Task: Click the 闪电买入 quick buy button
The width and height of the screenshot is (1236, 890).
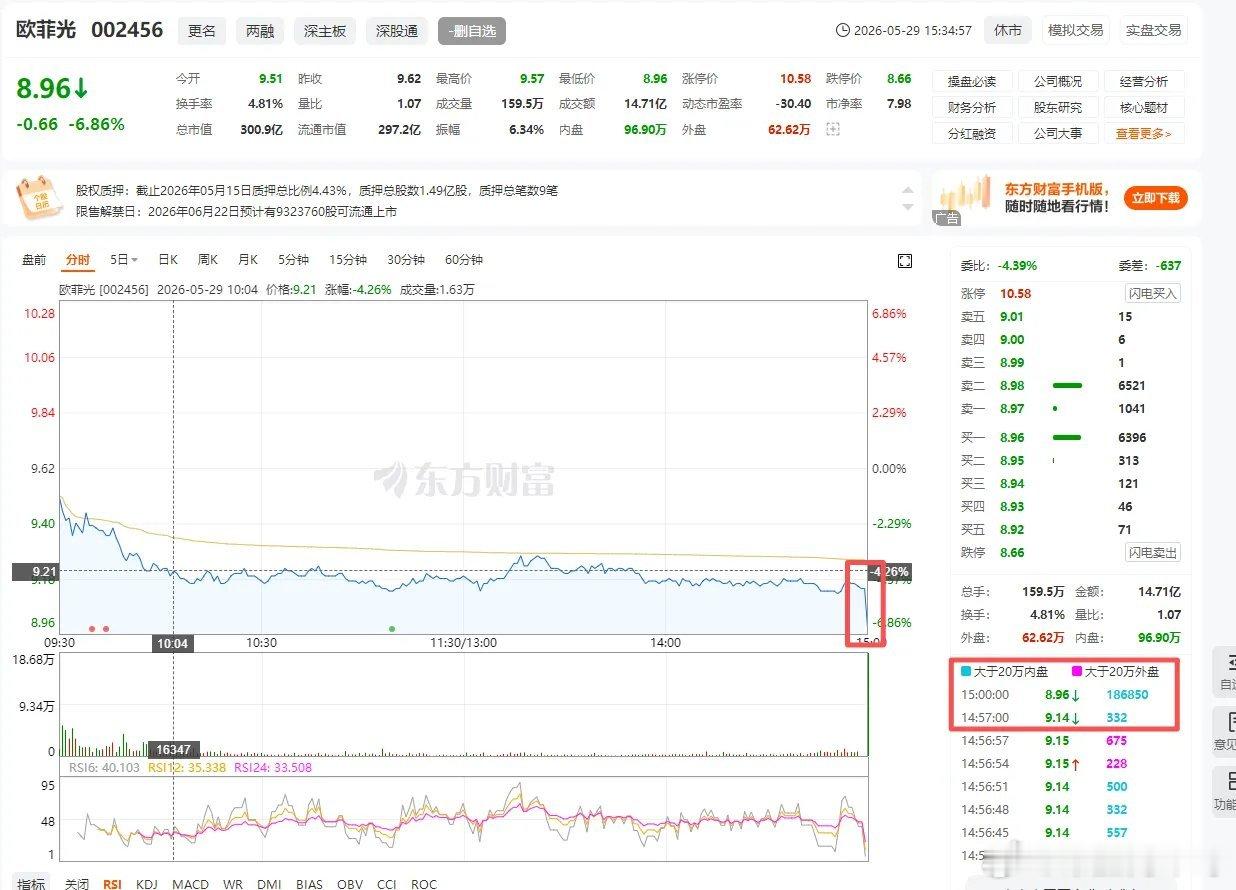Action: click(1153, 294)
